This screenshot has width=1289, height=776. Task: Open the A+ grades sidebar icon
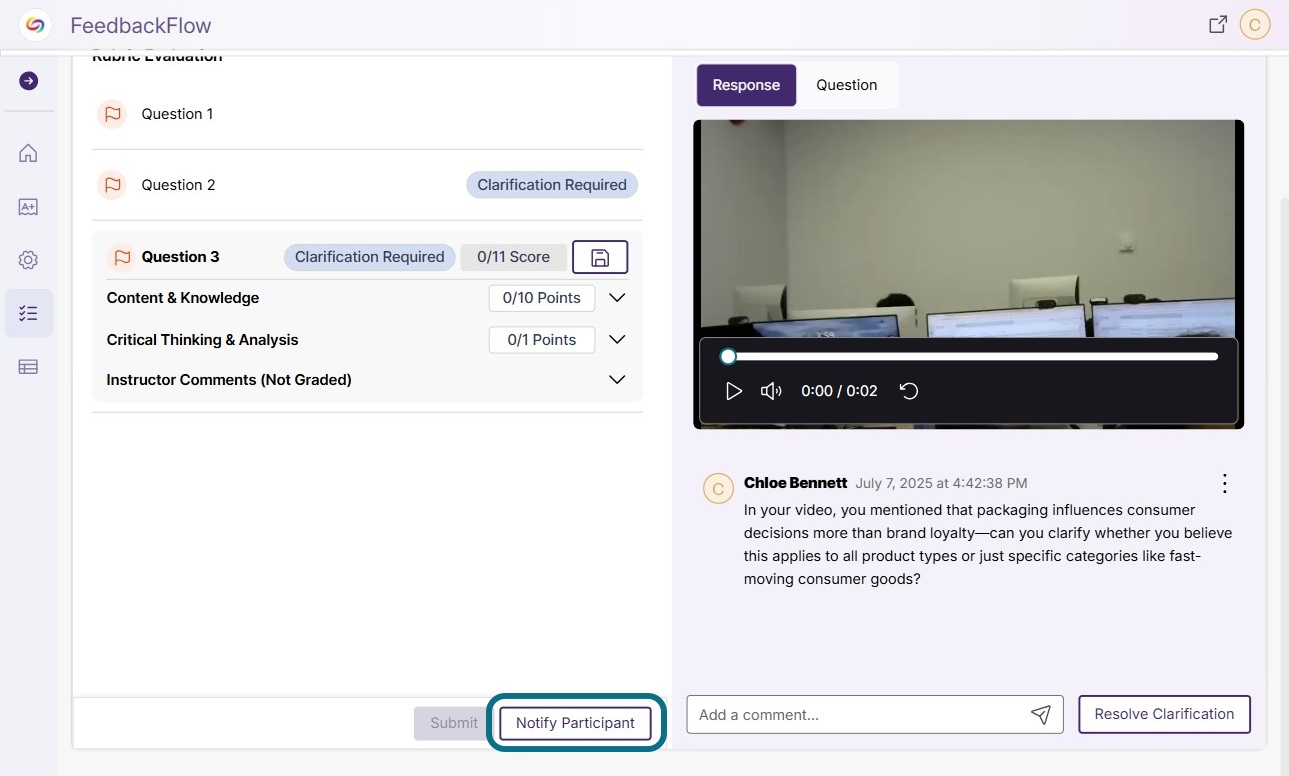point(28,207)
